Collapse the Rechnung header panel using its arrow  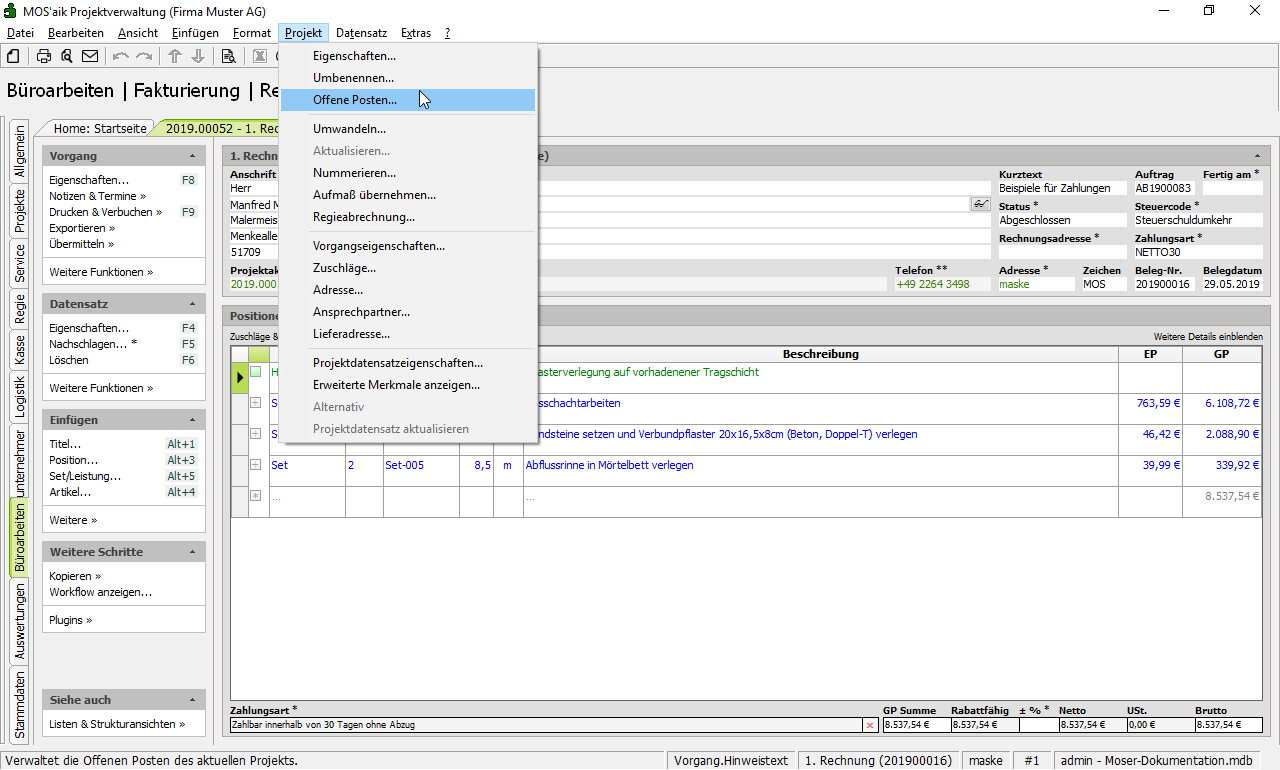(1256, 157)
